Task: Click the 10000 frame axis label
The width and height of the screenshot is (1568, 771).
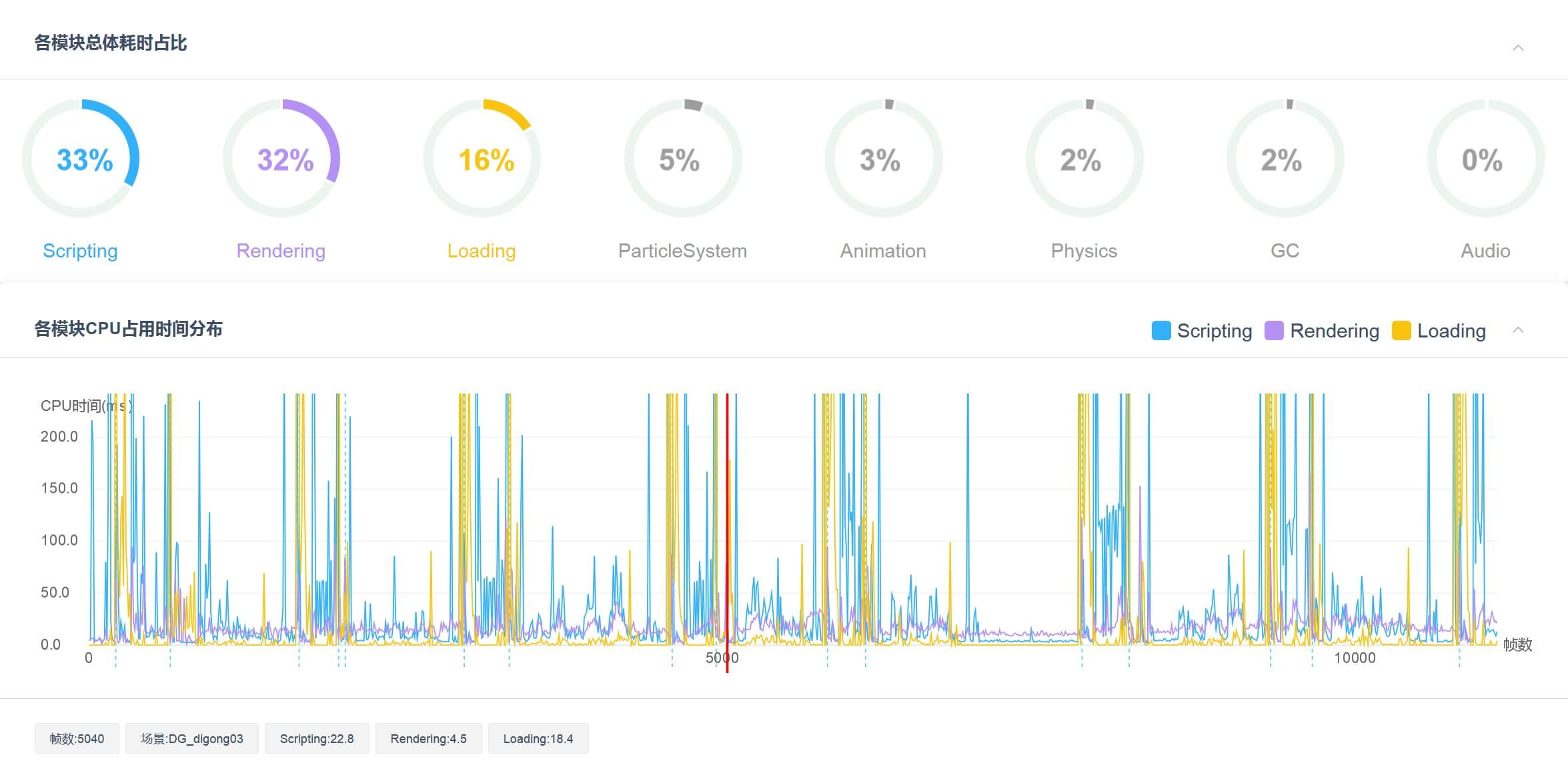Action: pos(1355,658)
